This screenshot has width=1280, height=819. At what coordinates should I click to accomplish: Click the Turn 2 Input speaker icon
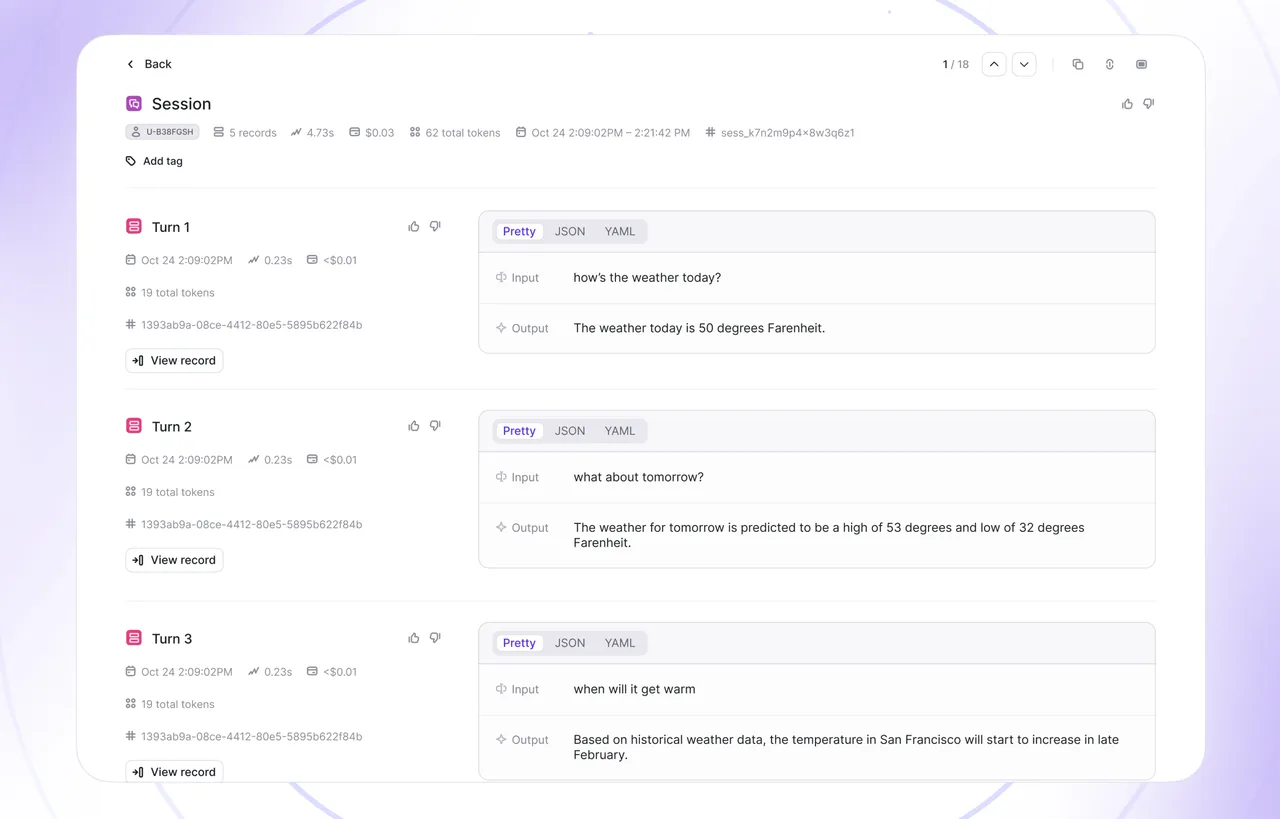point(502,477)
